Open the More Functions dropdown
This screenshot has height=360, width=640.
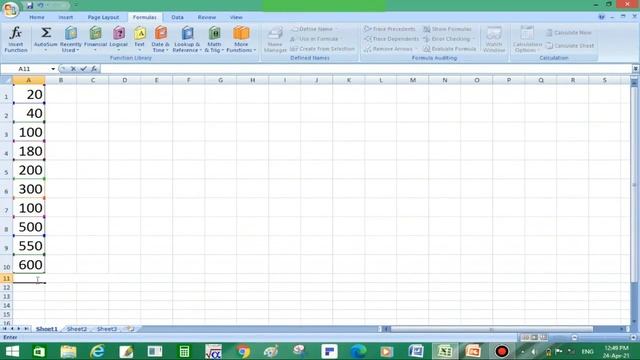[241, 39]
